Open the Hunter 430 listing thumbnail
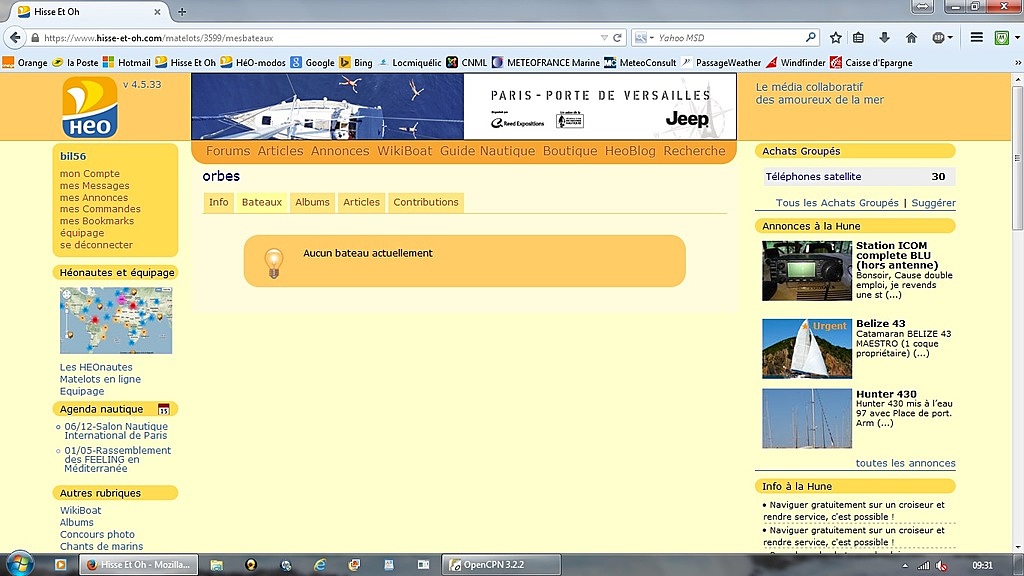 [x=807, y=419]
